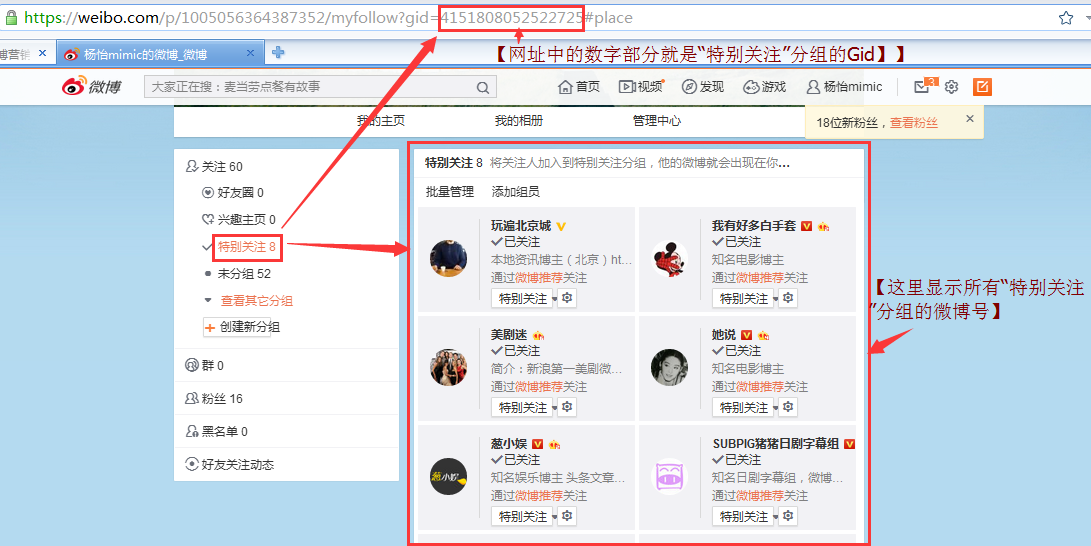Open 黑名单 0 in sidebar

click(216, 432)
